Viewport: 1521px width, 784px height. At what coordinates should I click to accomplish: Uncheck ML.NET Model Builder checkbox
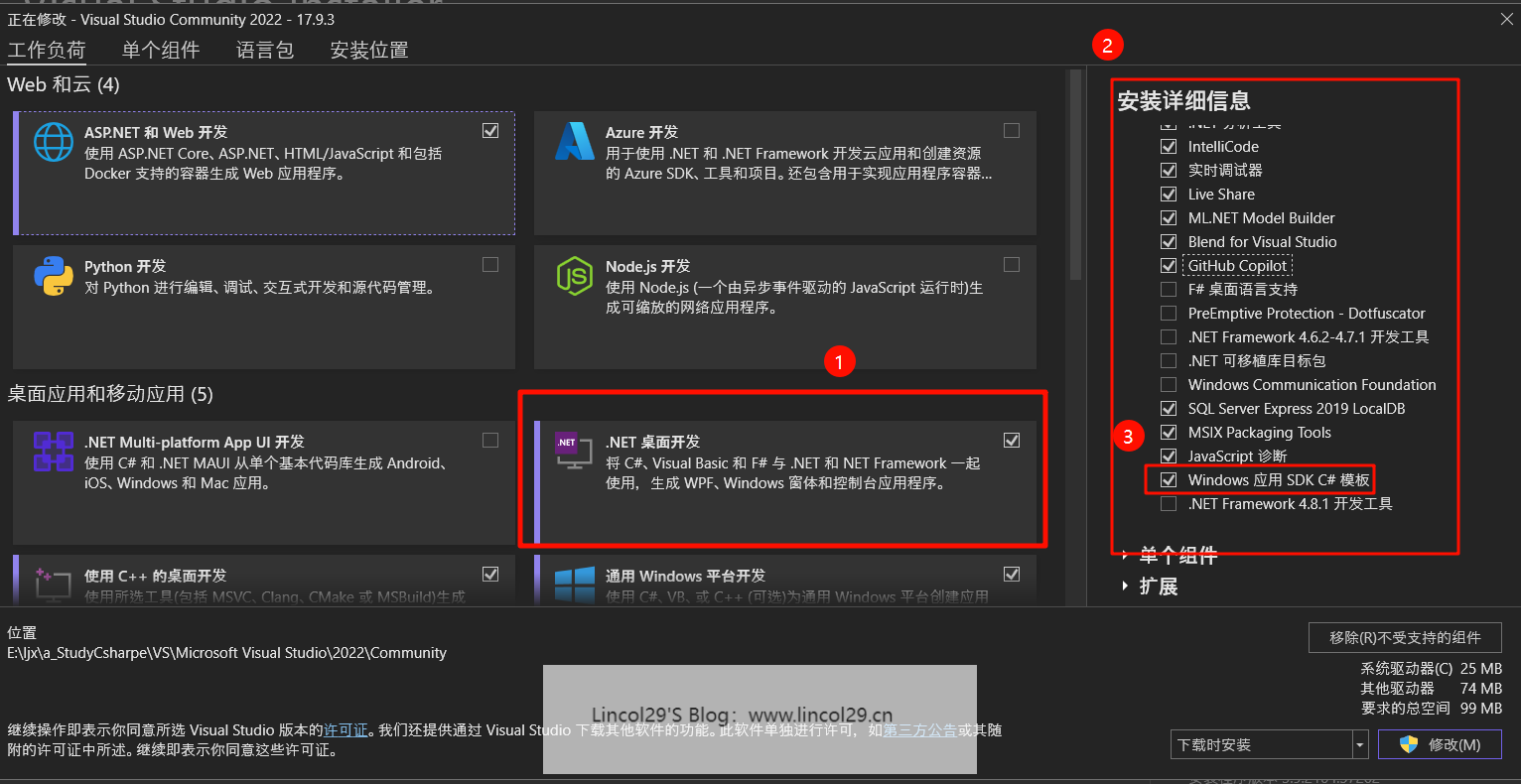(1169, 217)
